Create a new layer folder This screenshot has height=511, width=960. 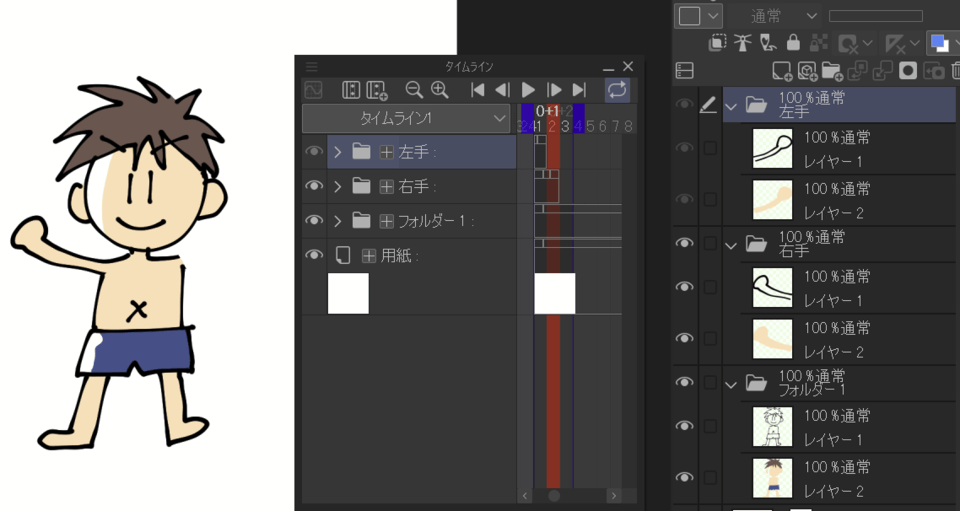click(832, 71)
